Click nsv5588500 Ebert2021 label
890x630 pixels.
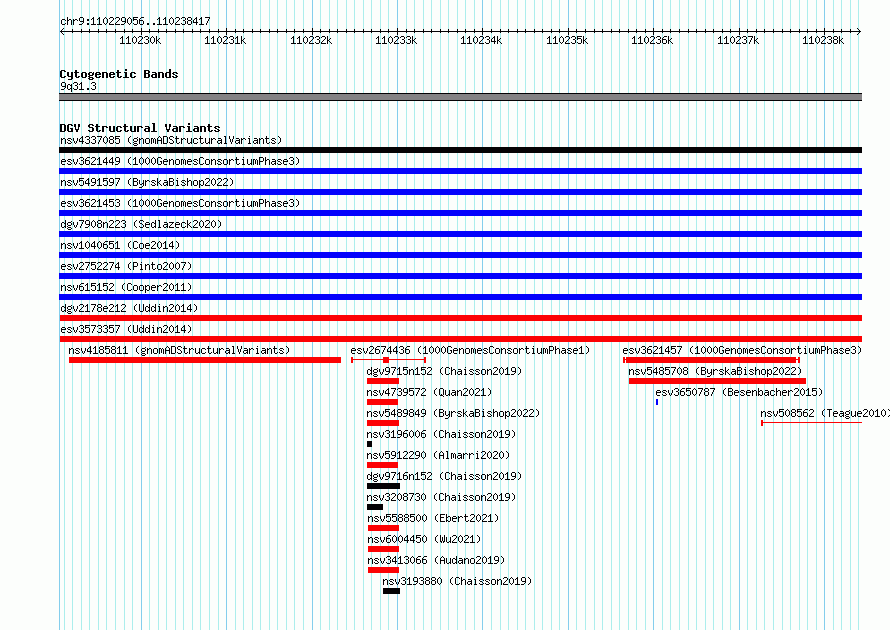point(433,518)
